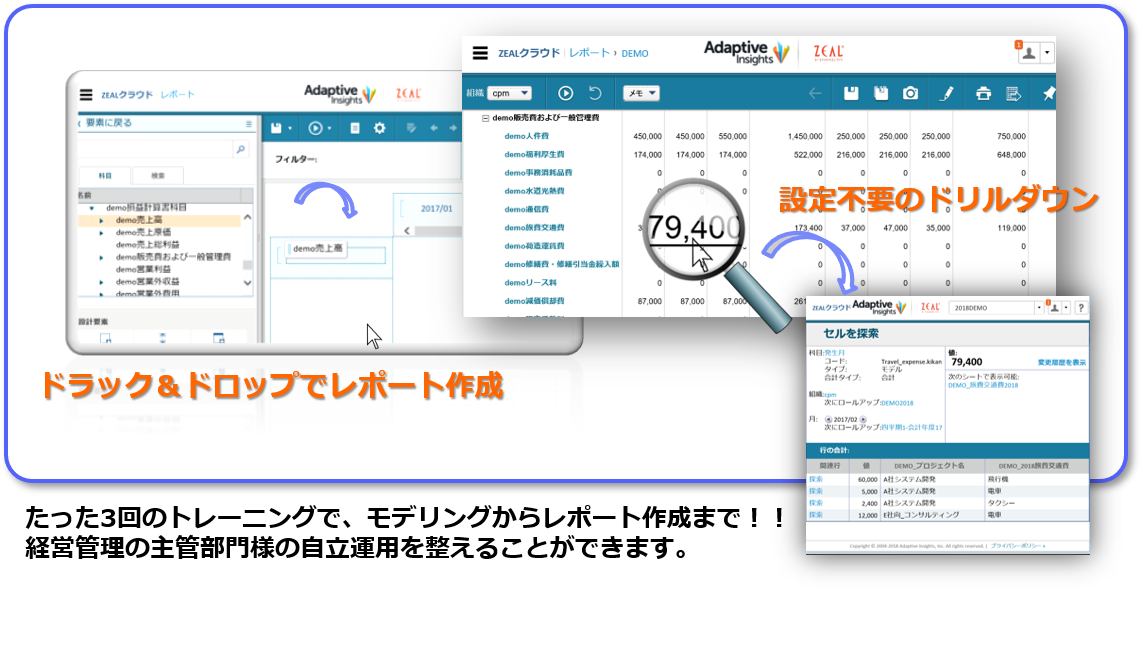Select demo営業利益 in the element tree
This screenshot has width=1144, height=645.
[x=143, y=269]
